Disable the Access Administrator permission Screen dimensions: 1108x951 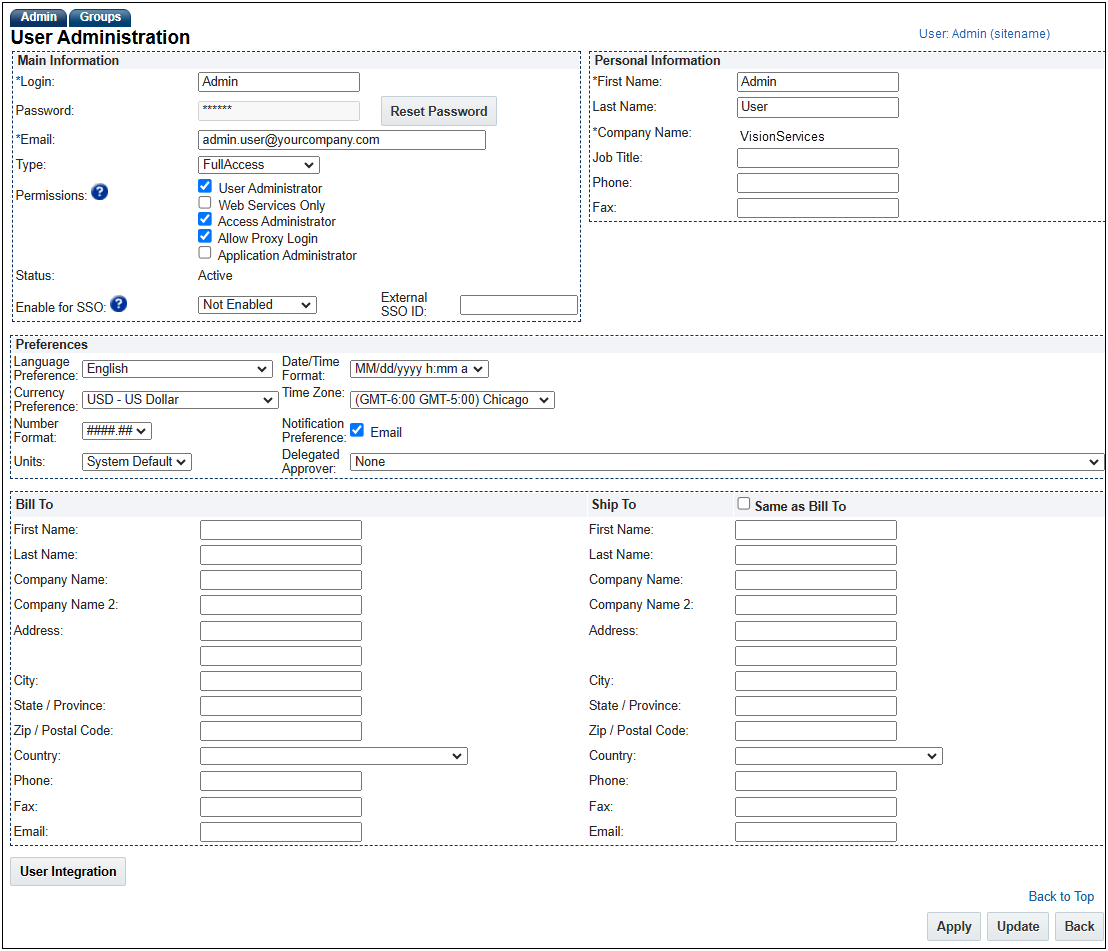(x=205, y=219)
